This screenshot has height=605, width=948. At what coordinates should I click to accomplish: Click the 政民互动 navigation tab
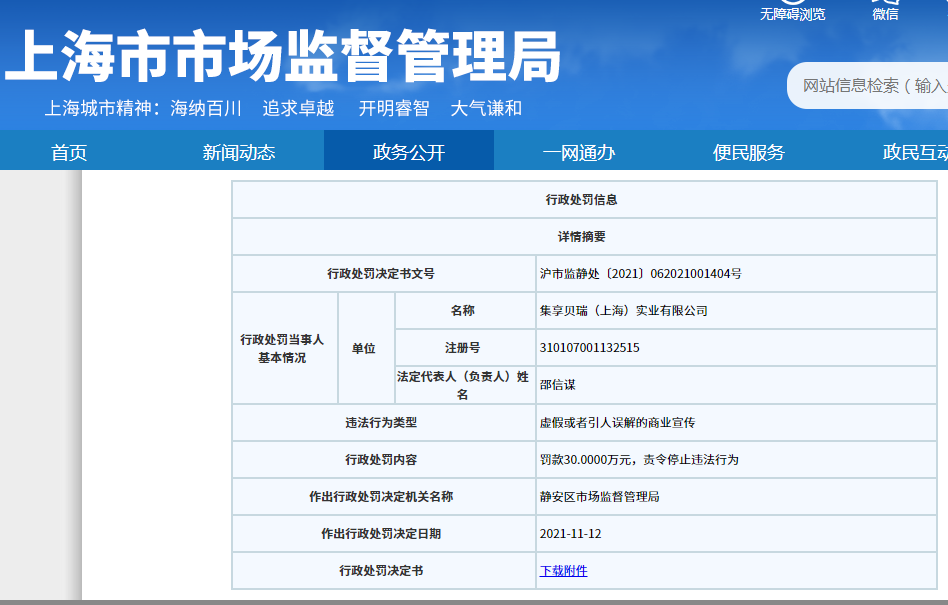point(914,152)
